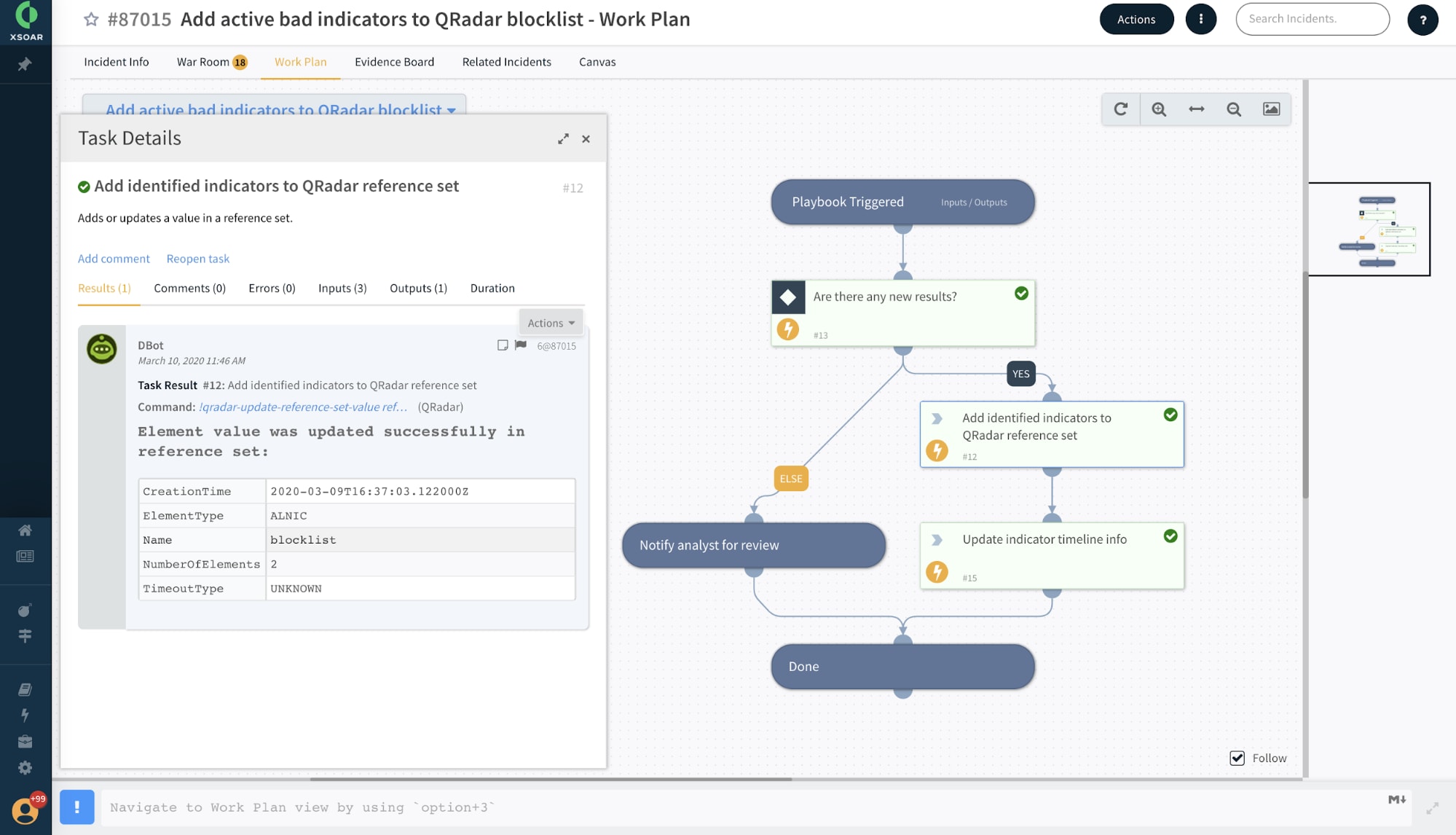The image size is (1456, 835).
Task: Open the Outputs (1) task tab
Action: 418,289
